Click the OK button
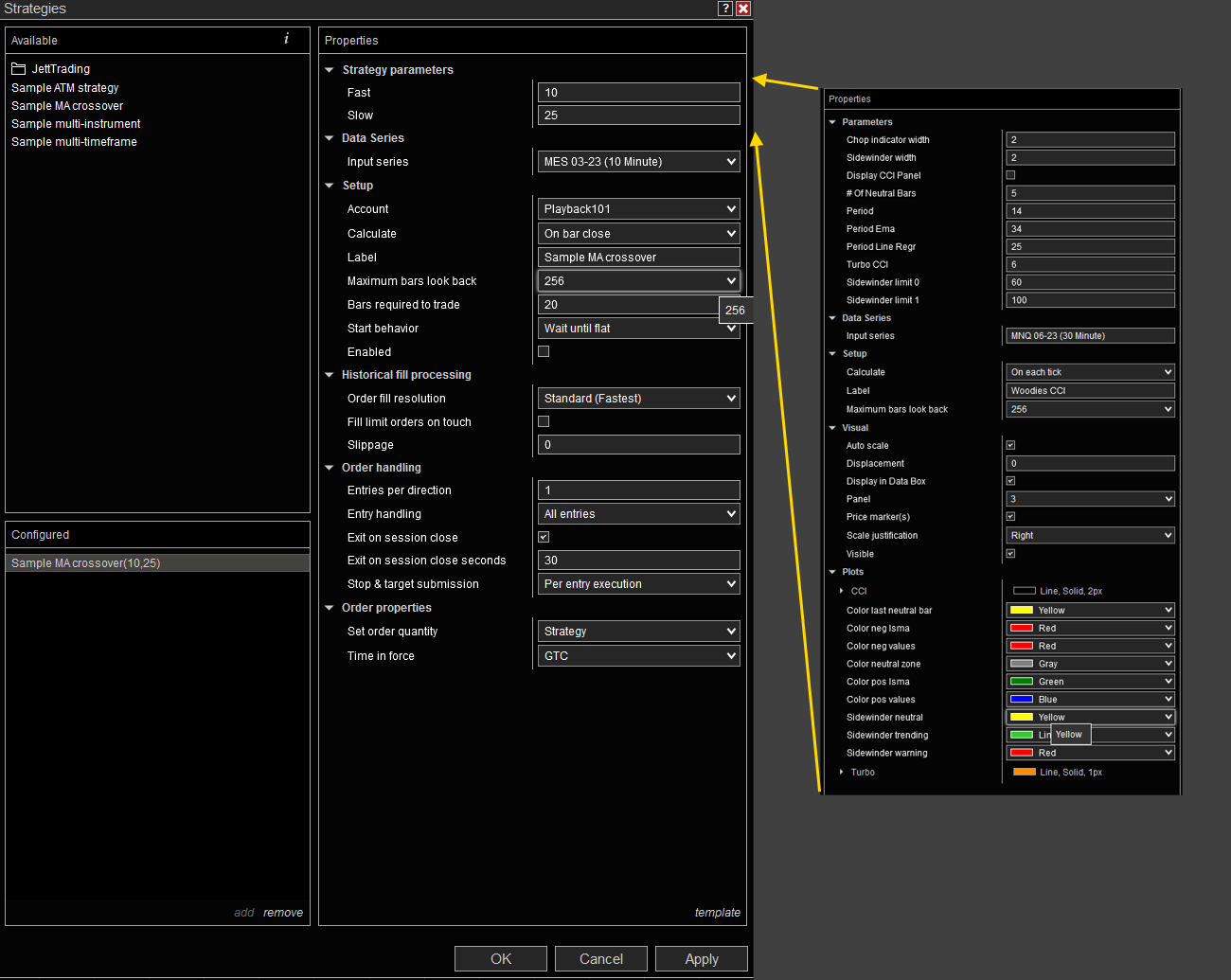This screenshot has height=980, width=1231. (x=501, y=959)
